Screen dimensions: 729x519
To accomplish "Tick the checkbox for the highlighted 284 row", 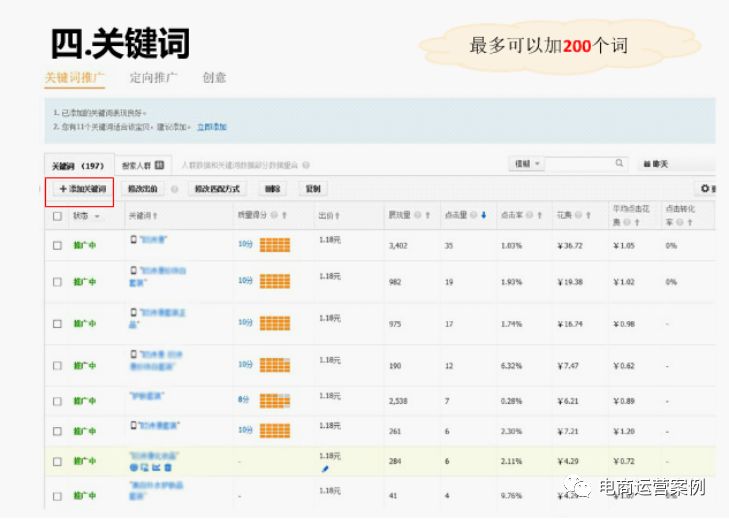I will pyautogui.click(x=57, y=461).
